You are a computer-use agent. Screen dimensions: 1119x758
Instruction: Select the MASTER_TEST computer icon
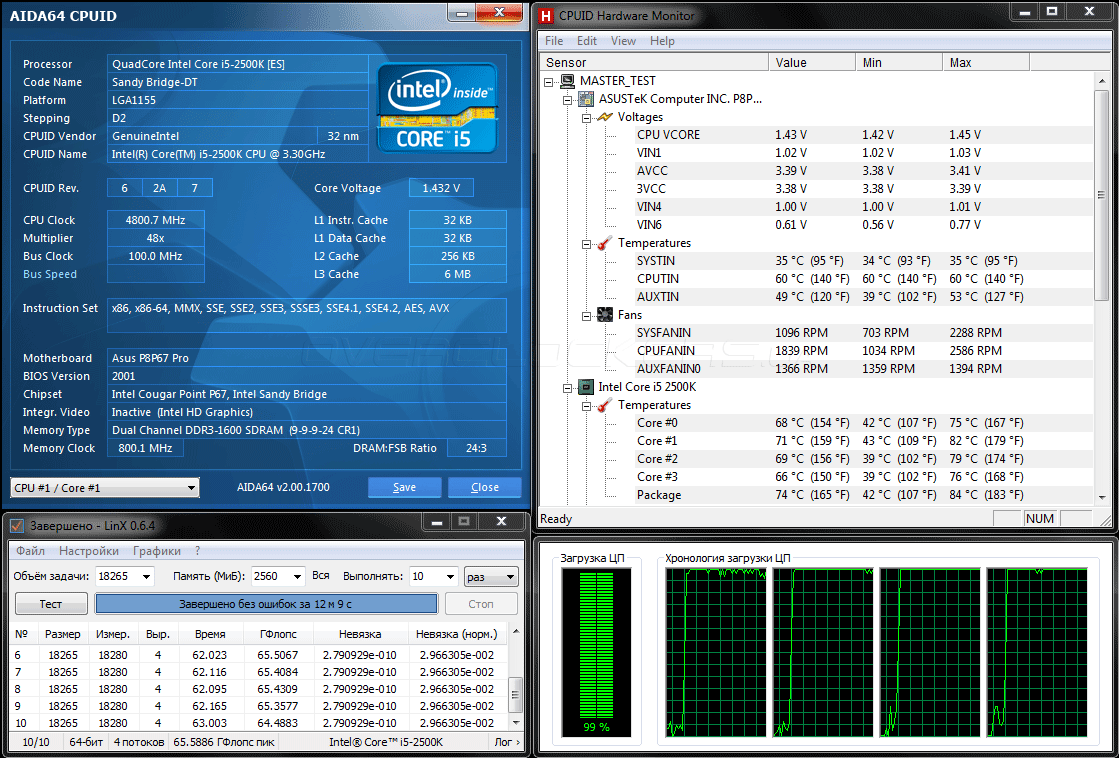tap(568, 81)
